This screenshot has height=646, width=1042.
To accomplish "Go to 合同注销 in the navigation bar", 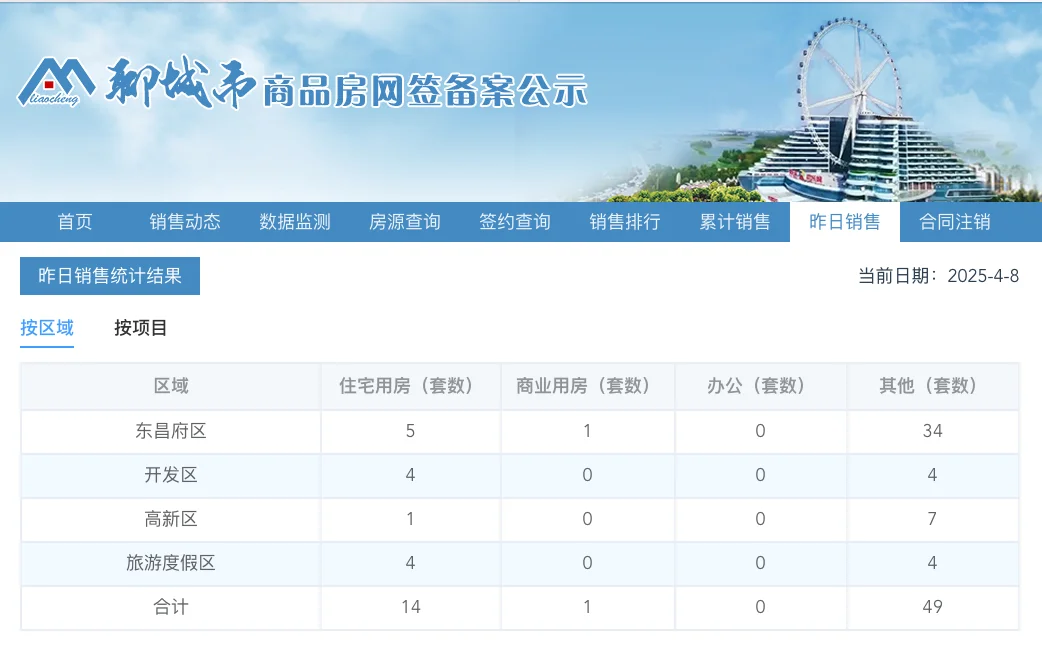I will point(954,222).
